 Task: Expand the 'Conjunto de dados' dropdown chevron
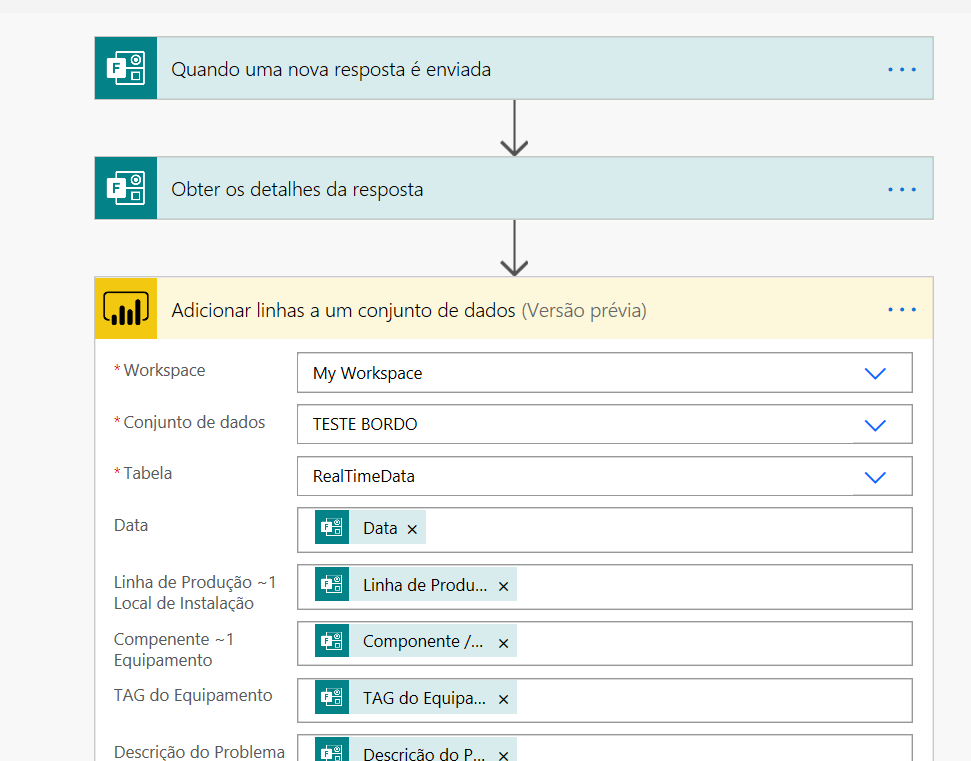pyautogui.click(x=875, y=425)
